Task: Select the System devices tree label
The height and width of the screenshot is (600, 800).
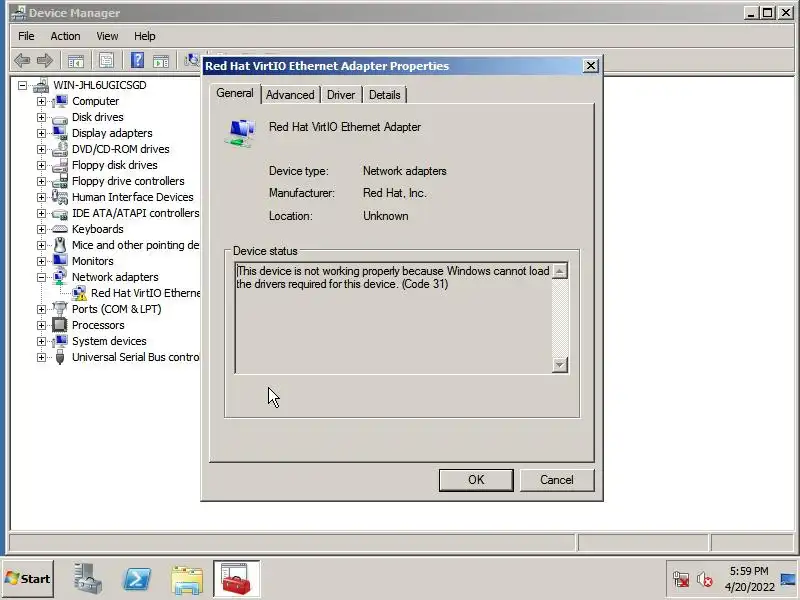Action: (109, 341)
